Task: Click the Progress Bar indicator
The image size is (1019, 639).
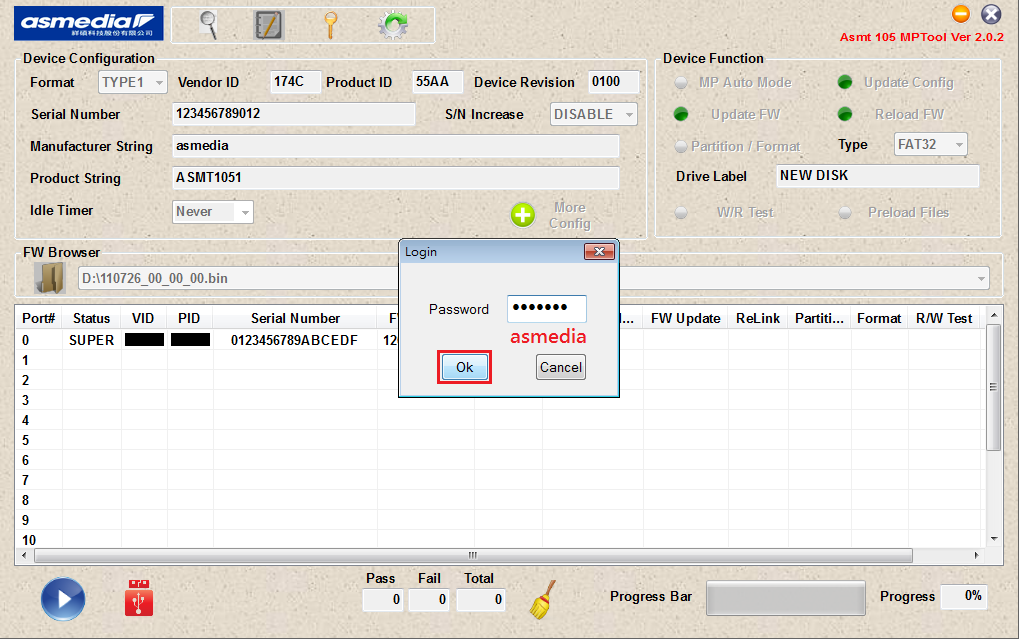Action: click(786, 597)
